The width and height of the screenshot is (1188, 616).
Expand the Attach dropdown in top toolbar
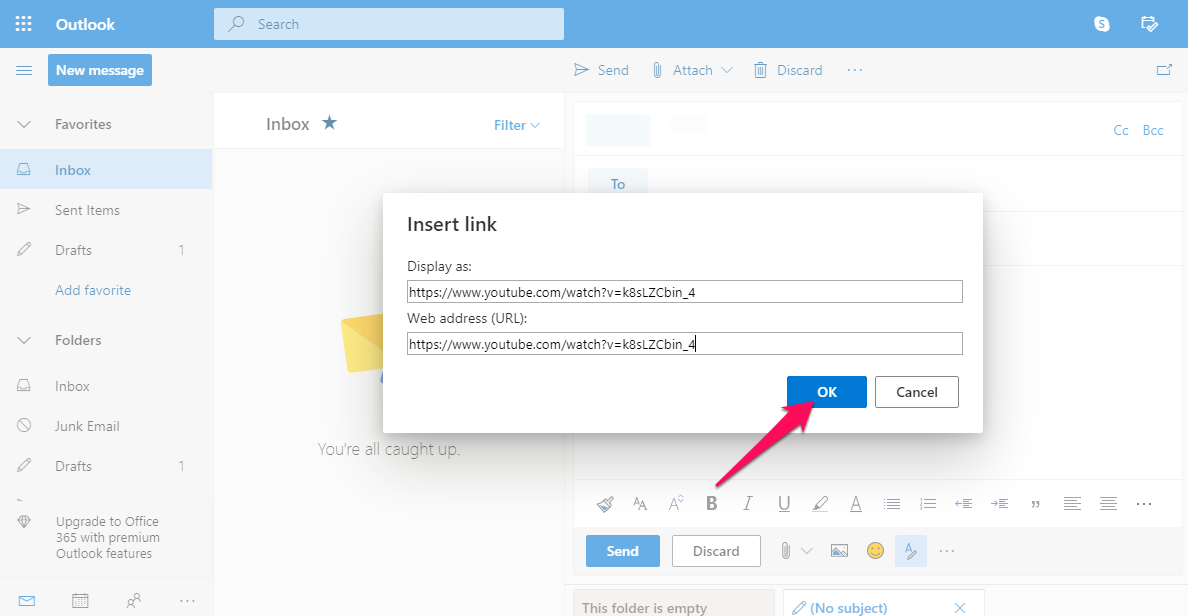coord(727,70)
